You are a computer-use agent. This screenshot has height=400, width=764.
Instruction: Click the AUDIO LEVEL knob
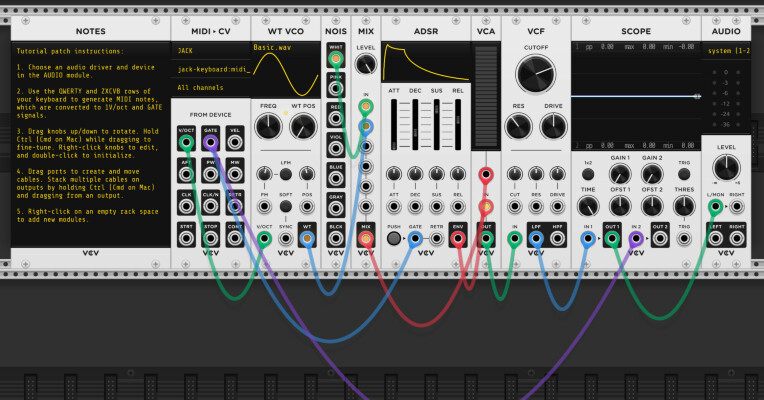point(727,167)
